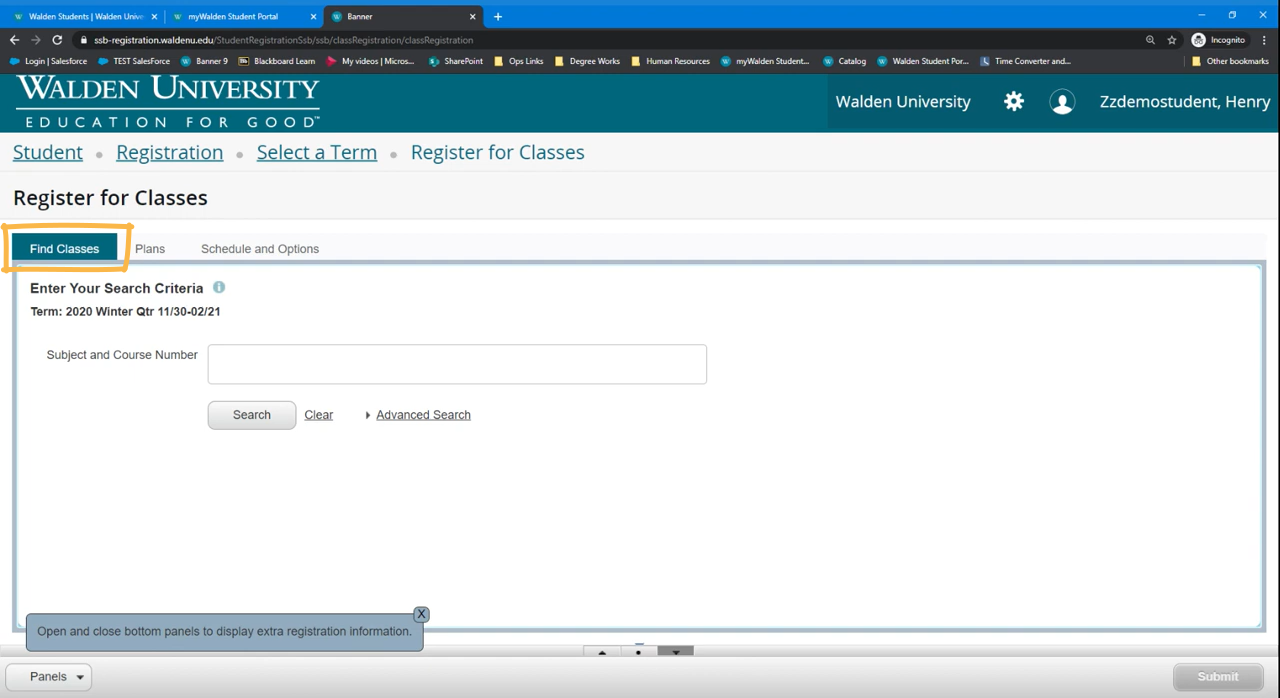Image resolution: width=1280 pixels, height=698 pixels.
Task: Open the Human Resources bookmark folder
Action: tap(670, 61)
